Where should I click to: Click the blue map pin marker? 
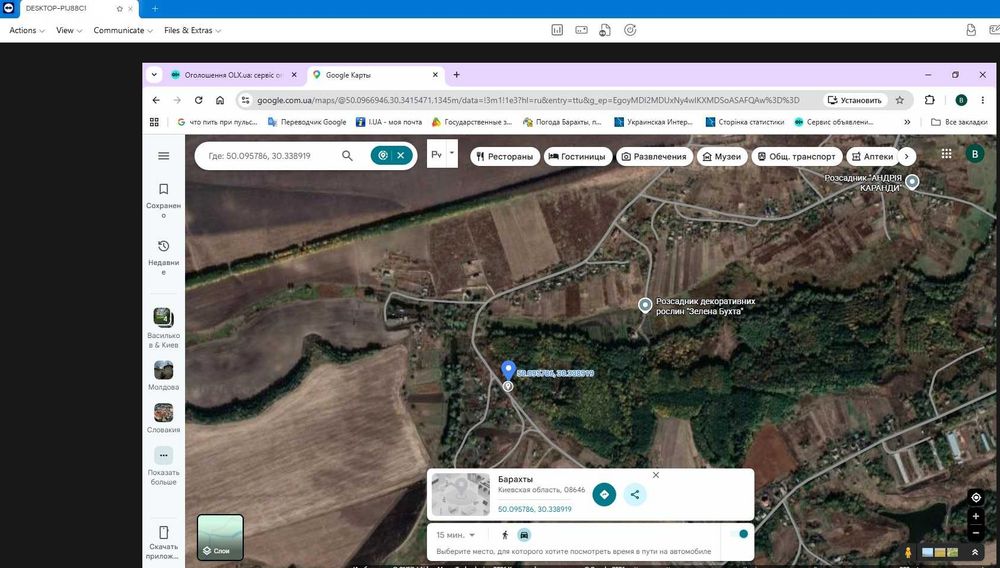coord(508,370)
